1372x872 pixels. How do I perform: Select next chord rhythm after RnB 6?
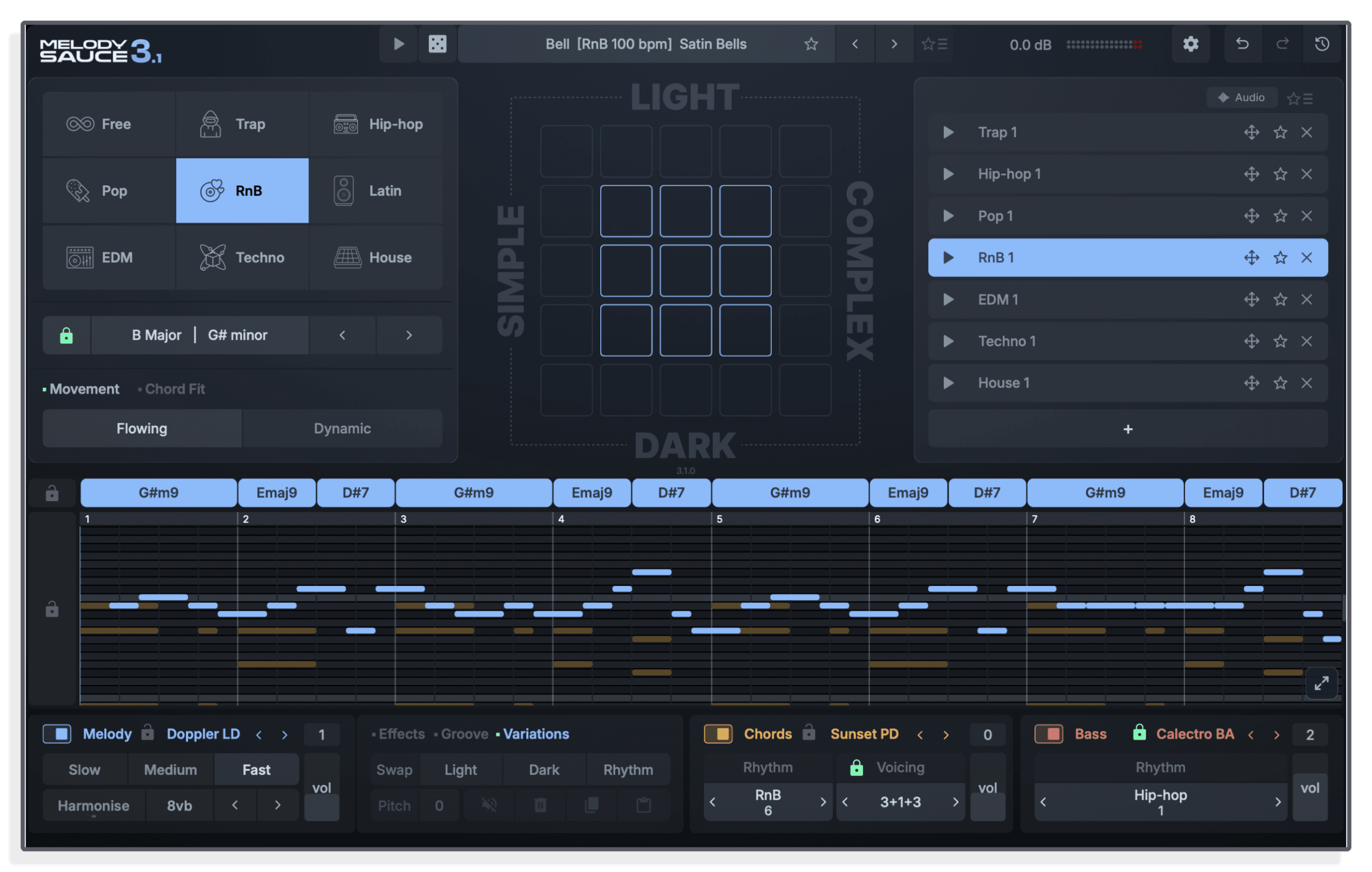[x=823, y=802]
